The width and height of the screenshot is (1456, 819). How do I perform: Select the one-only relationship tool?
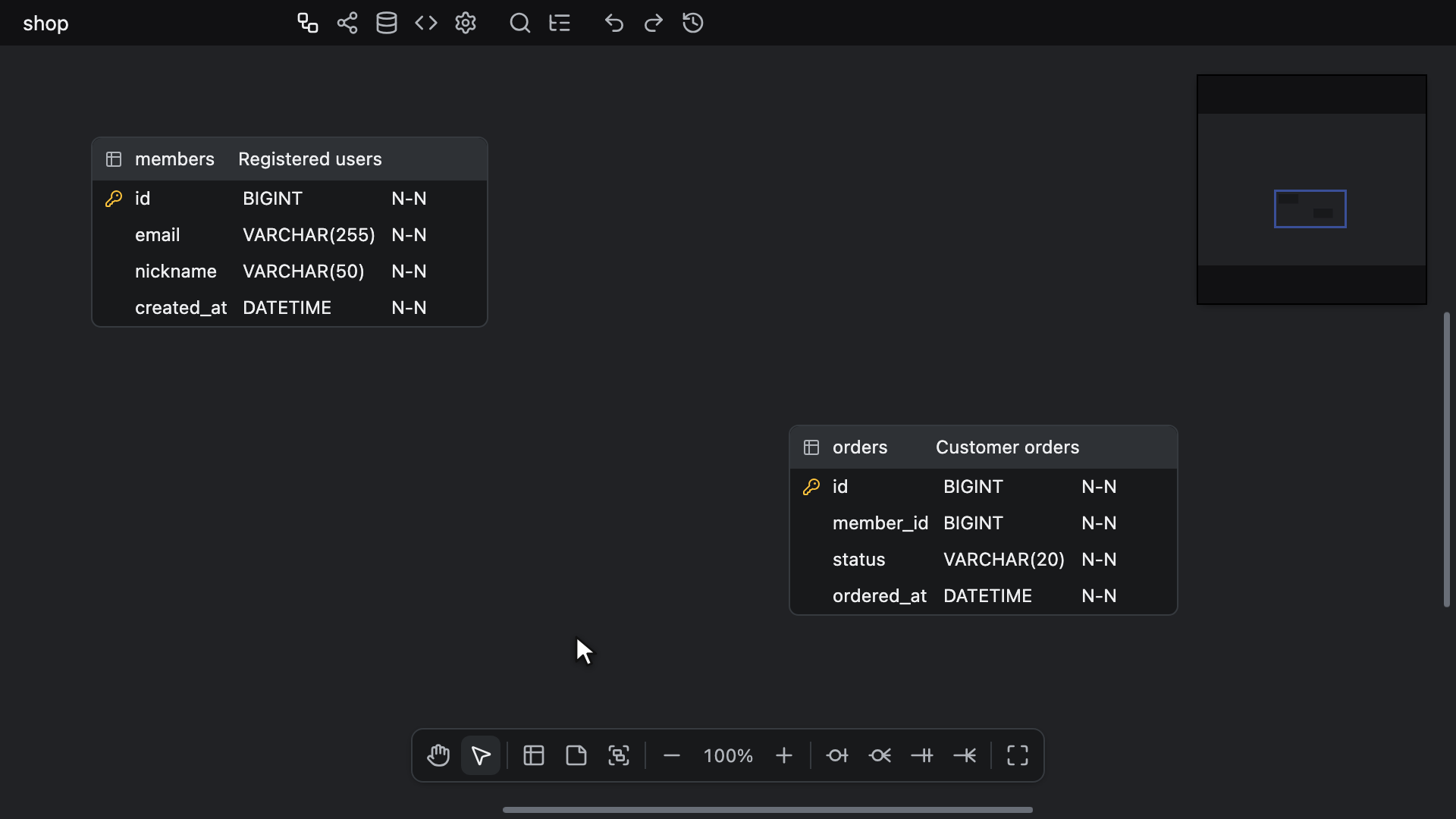coord(922,755)
